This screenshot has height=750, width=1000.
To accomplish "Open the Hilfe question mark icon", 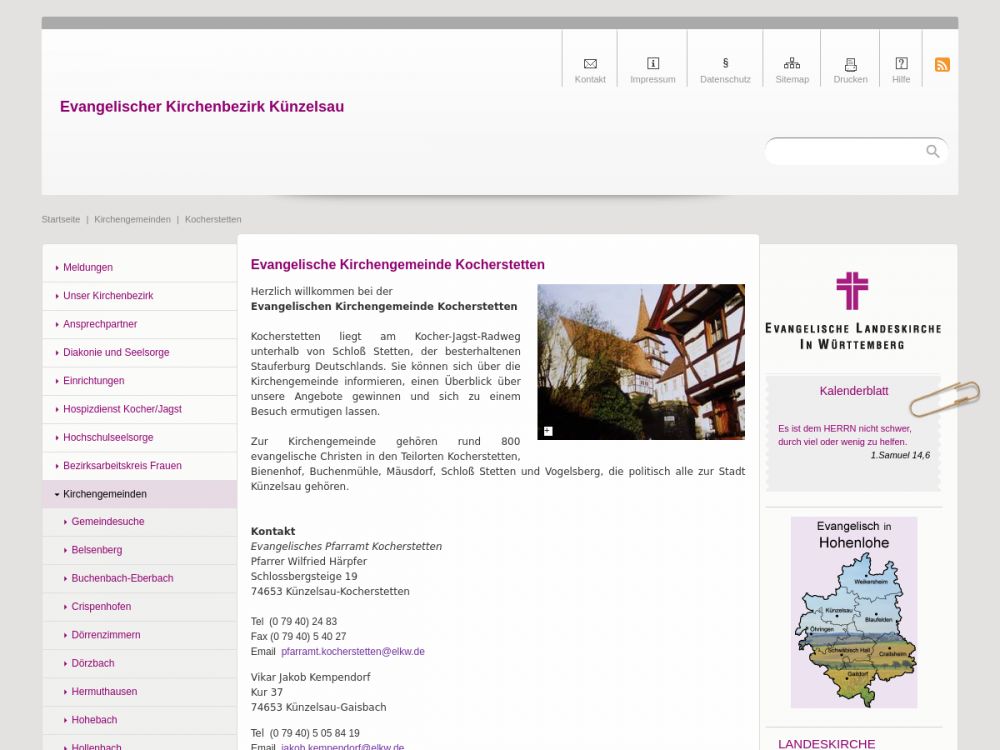I will coord(901,64).
